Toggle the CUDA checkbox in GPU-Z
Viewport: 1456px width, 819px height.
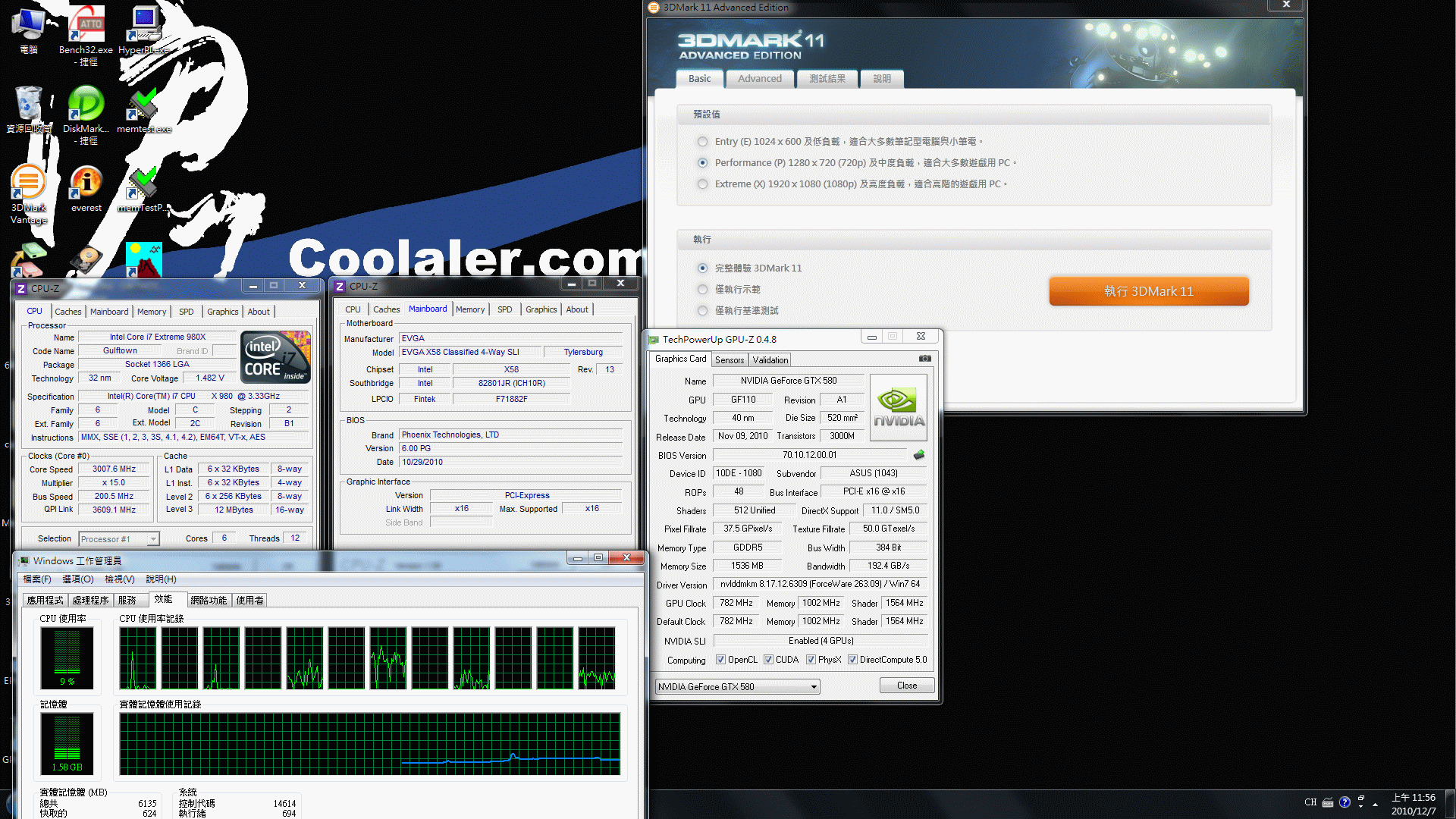click(x=768, y=660)
